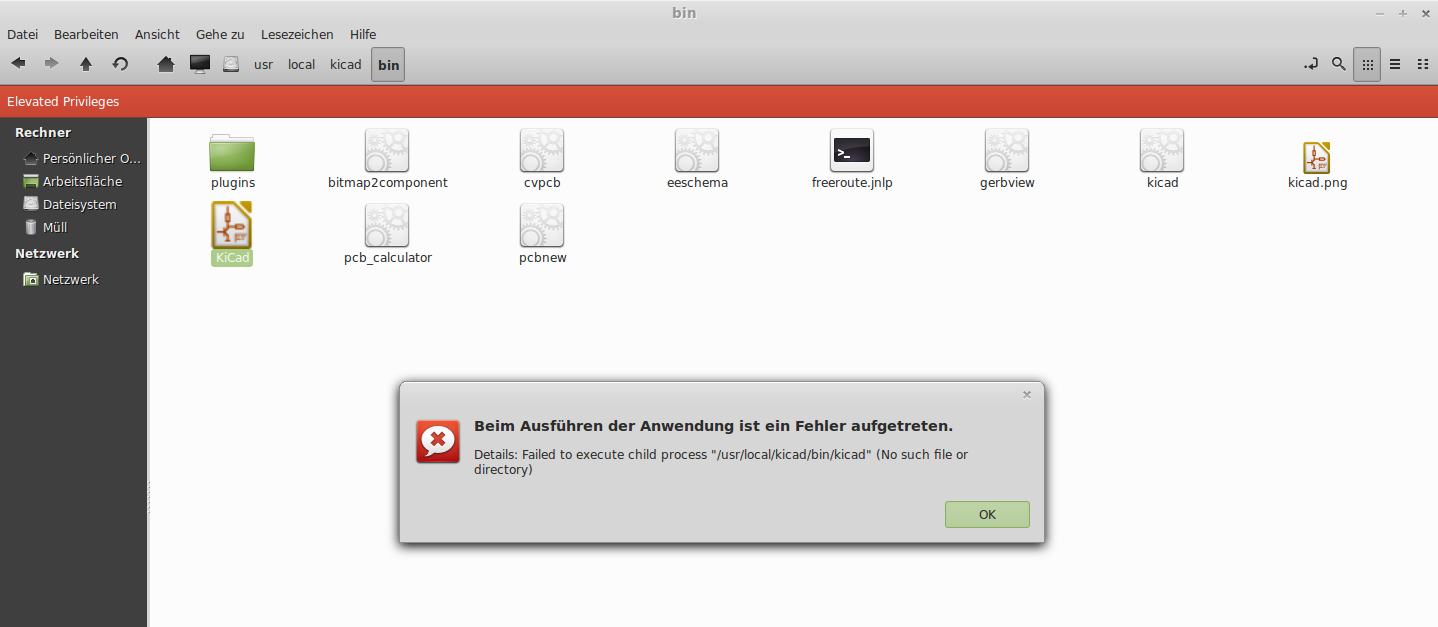Click the bin path bar button

pyautogui.click(x=388, y=65)
